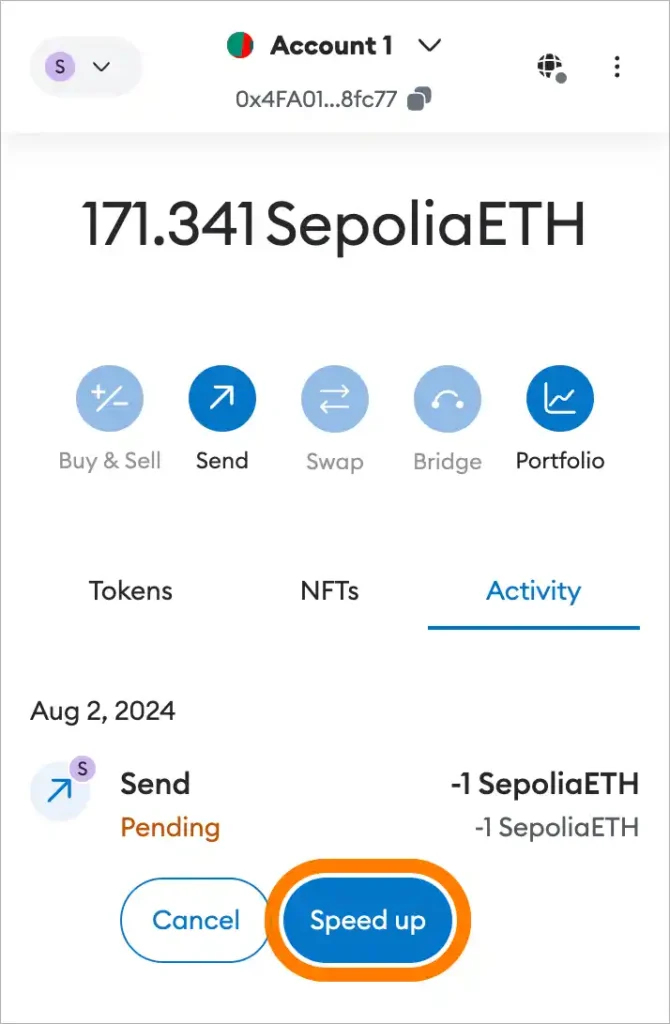Switch to the NFTs tab

[330, 591]
